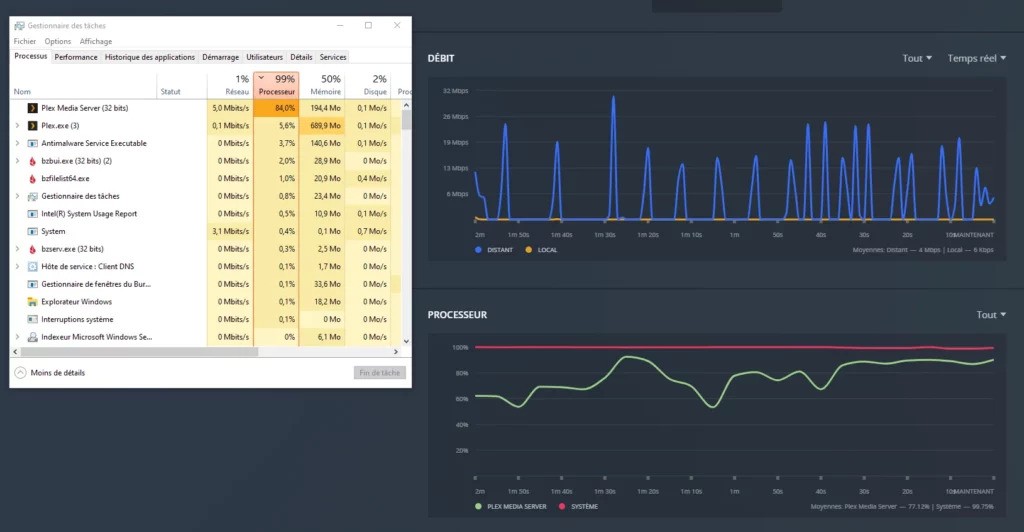Toggle the SYSTÈME series legend
1024x532 pixels.
tap(578, 507)
